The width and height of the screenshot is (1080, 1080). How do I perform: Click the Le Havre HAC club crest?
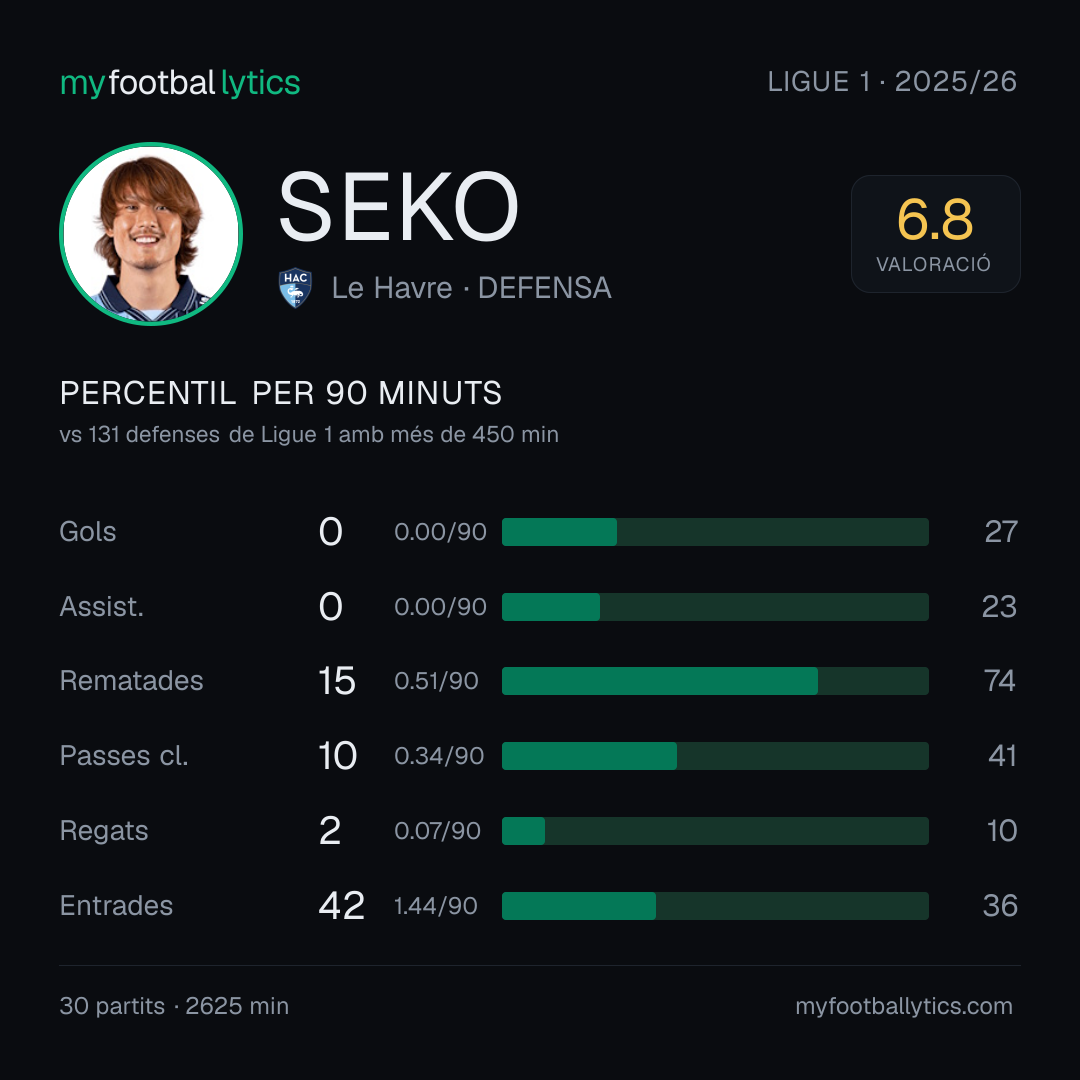click(x=295, y=287)
